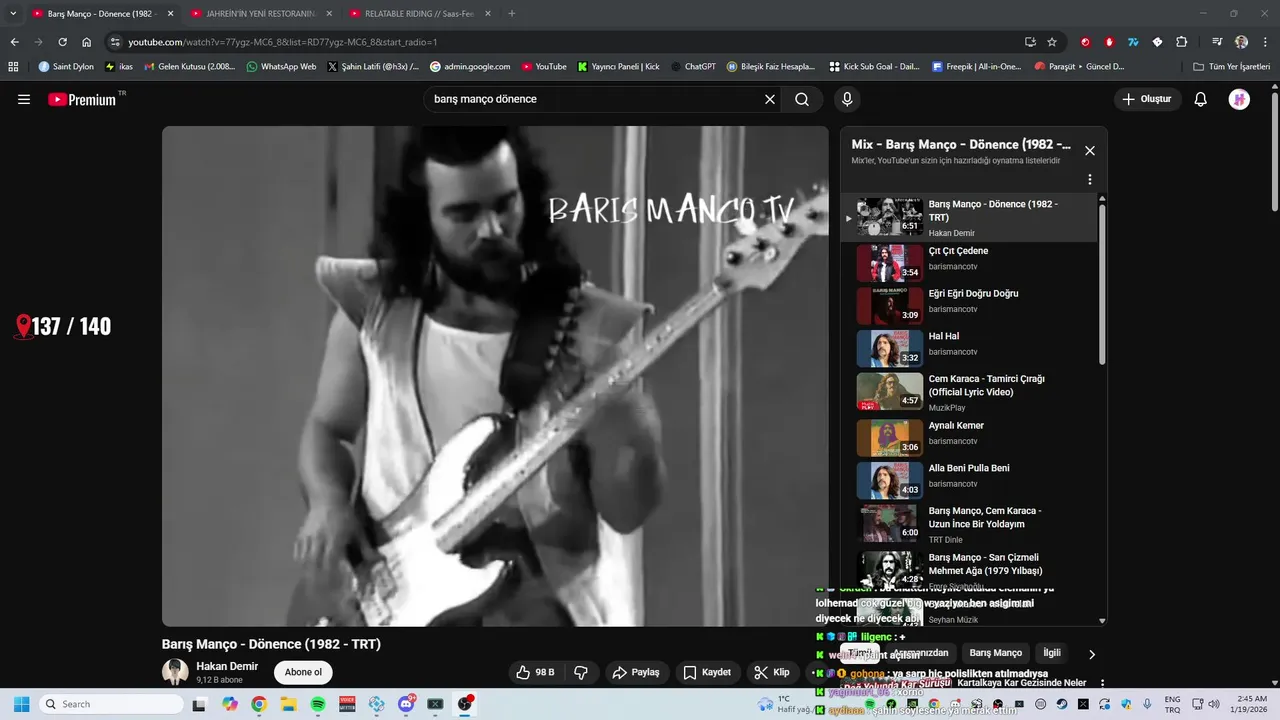Save the video with Kaydet
This screenshot has width=1280, height=720.
point(707,672)
